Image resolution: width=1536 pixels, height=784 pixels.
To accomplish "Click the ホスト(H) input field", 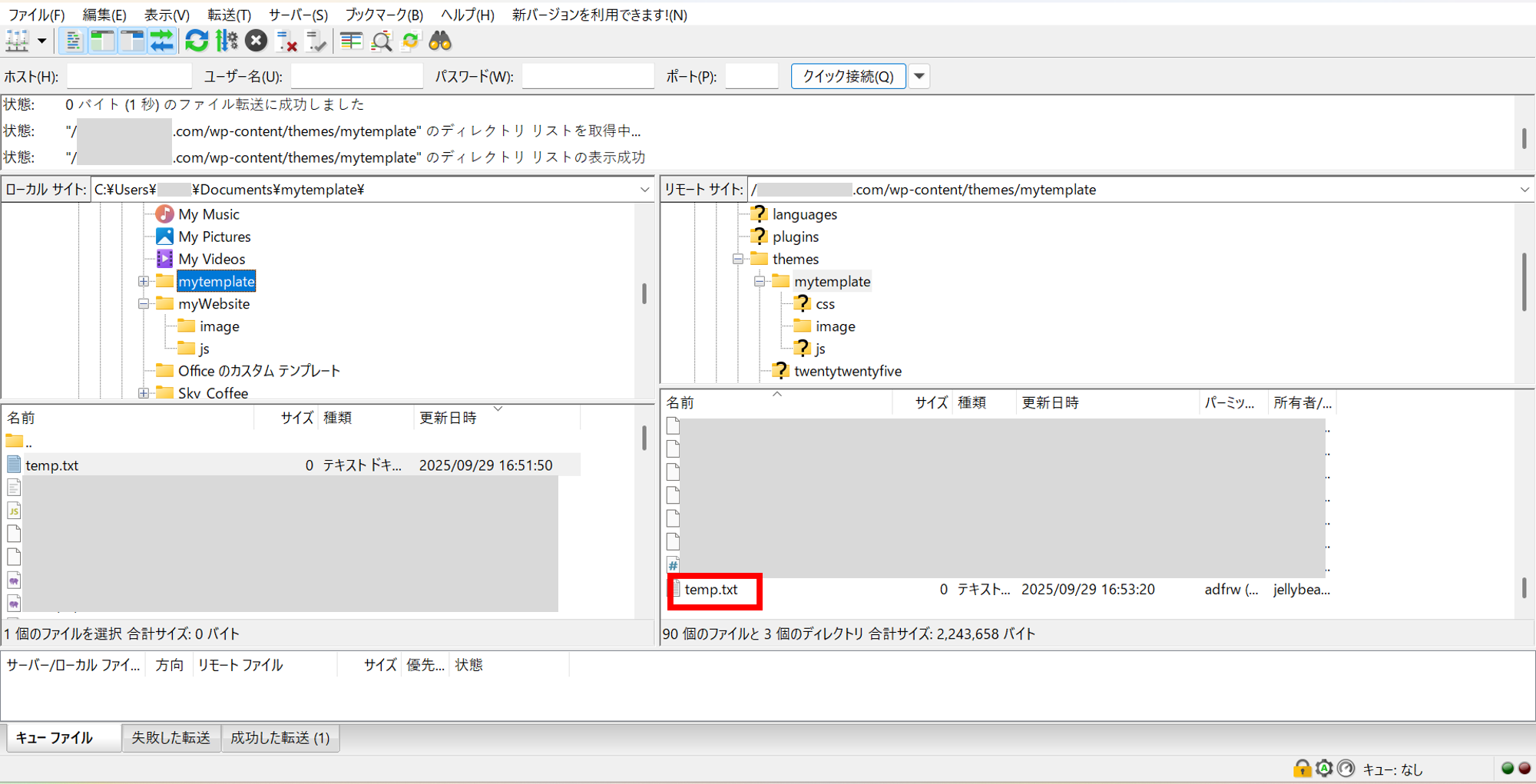I will [x=129, y=76].
